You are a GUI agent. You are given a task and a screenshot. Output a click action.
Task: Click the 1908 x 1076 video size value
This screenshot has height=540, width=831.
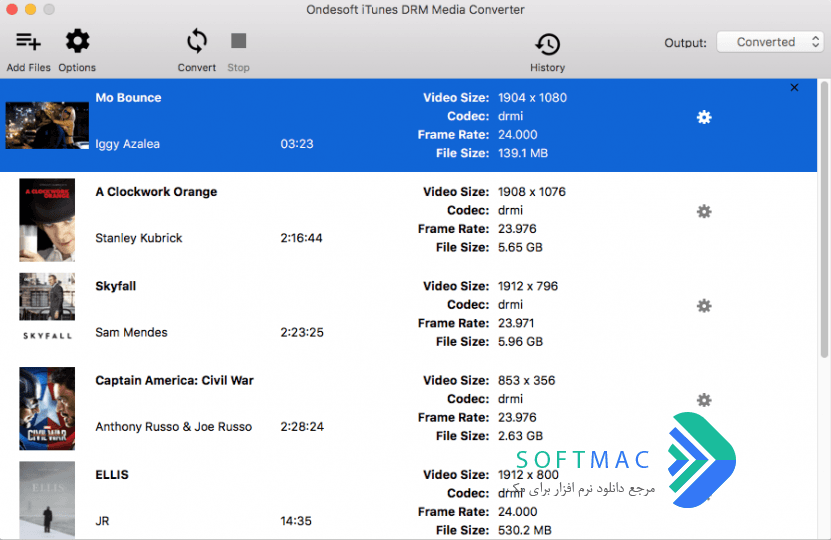pos(532,192)
